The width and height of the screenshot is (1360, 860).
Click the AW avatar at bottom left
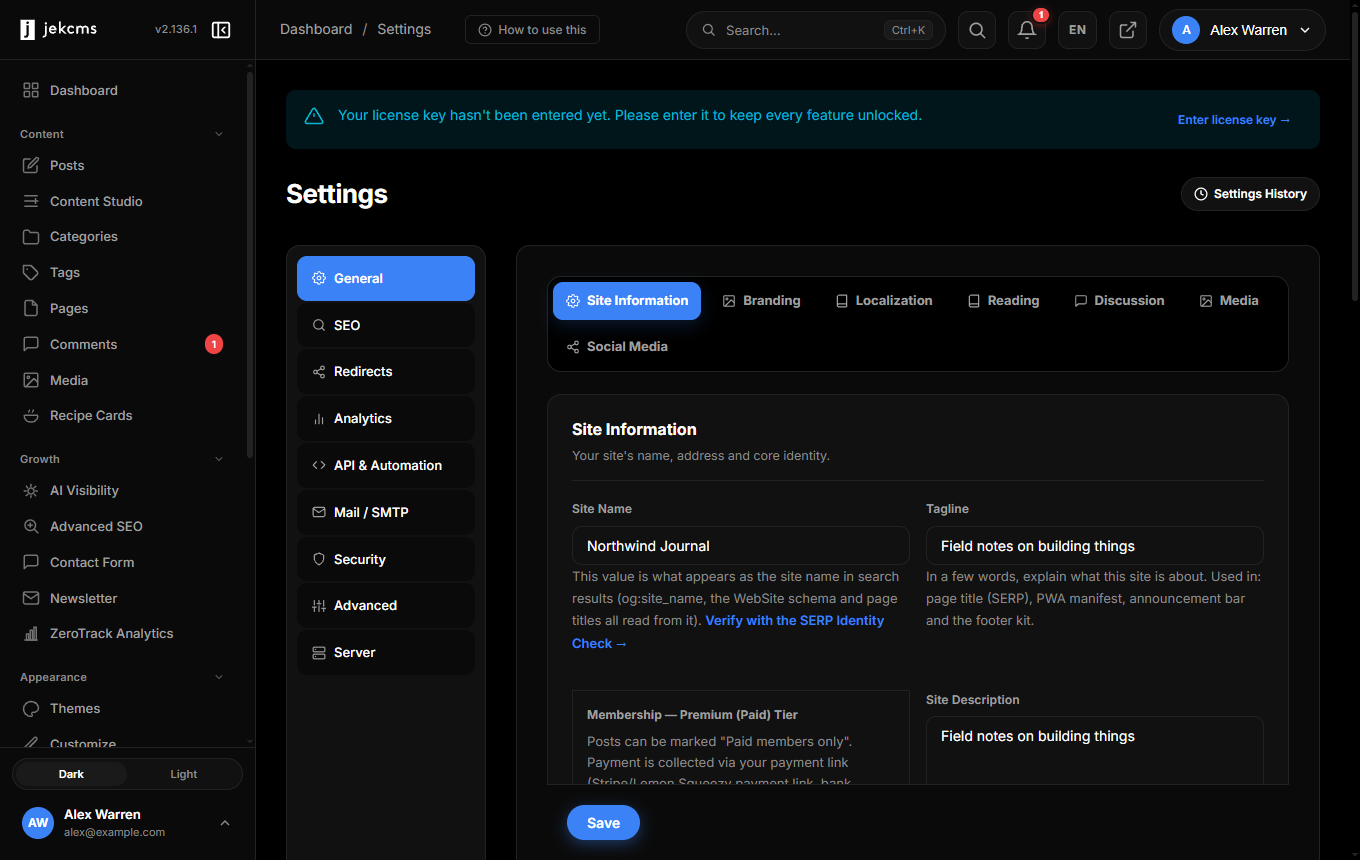(38, 823)
